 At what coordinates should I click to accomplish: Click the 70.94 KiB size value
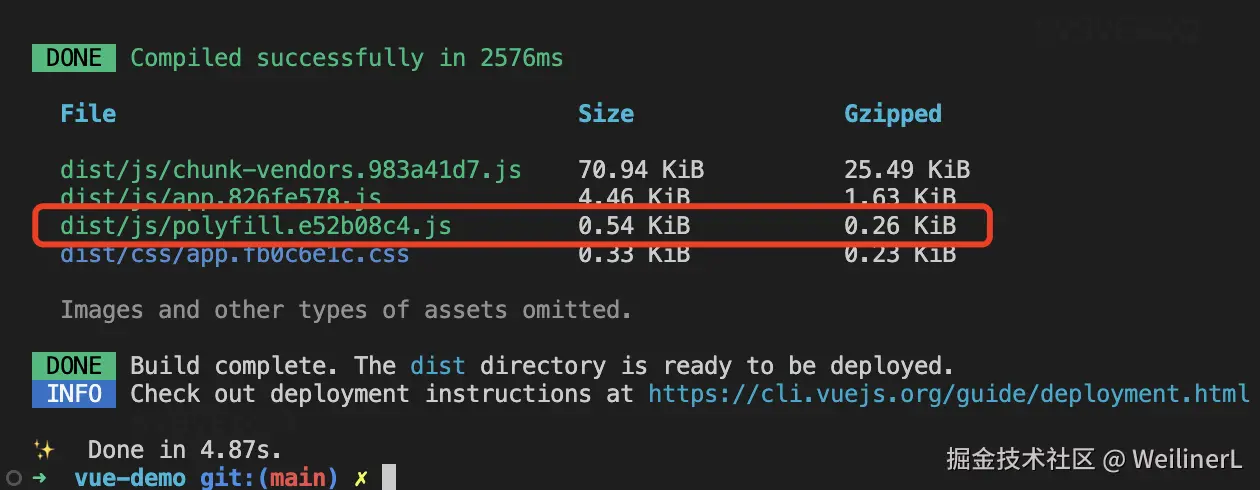tap(634, 170)
